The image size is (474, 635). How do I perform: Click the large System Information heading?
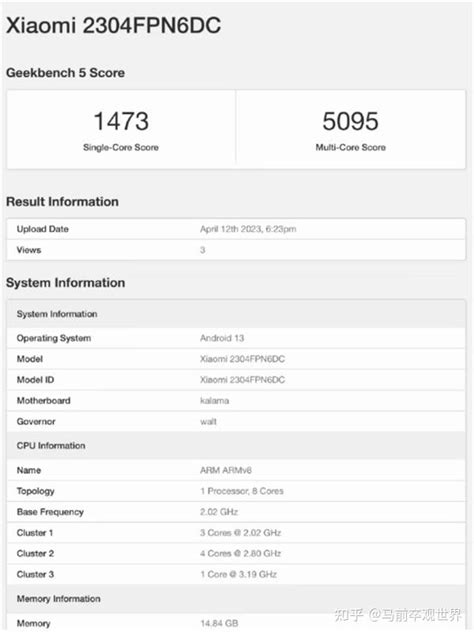[x=66, y=283]
